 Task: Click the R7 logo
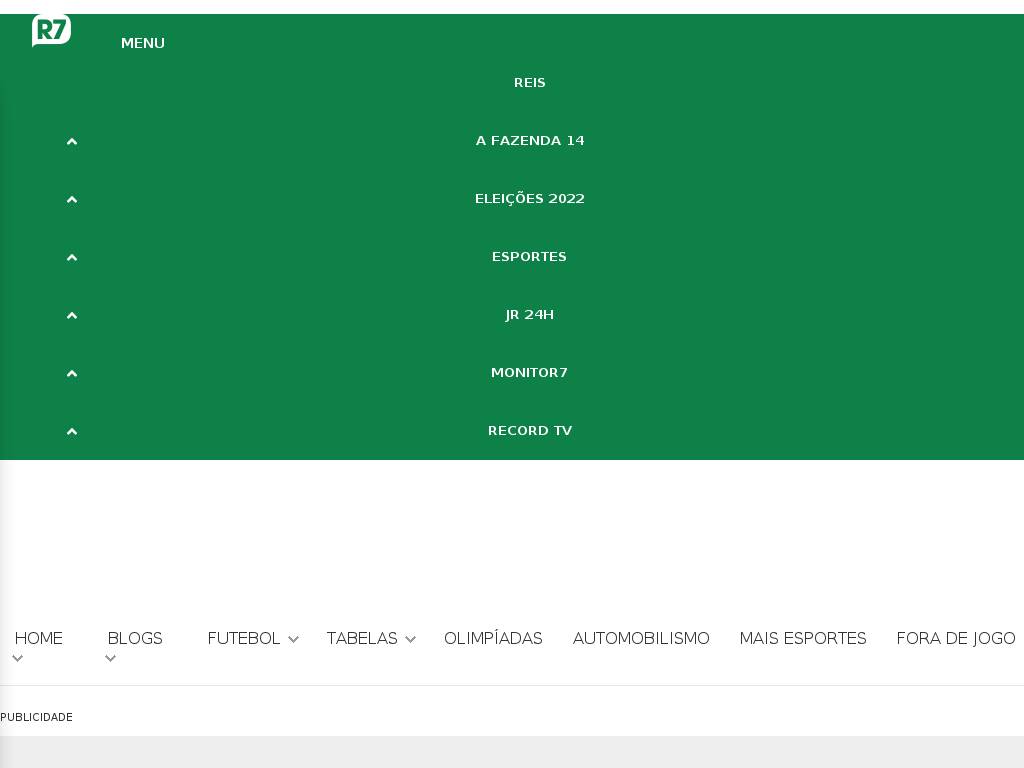pyautogui.click(x=51, y=30)
